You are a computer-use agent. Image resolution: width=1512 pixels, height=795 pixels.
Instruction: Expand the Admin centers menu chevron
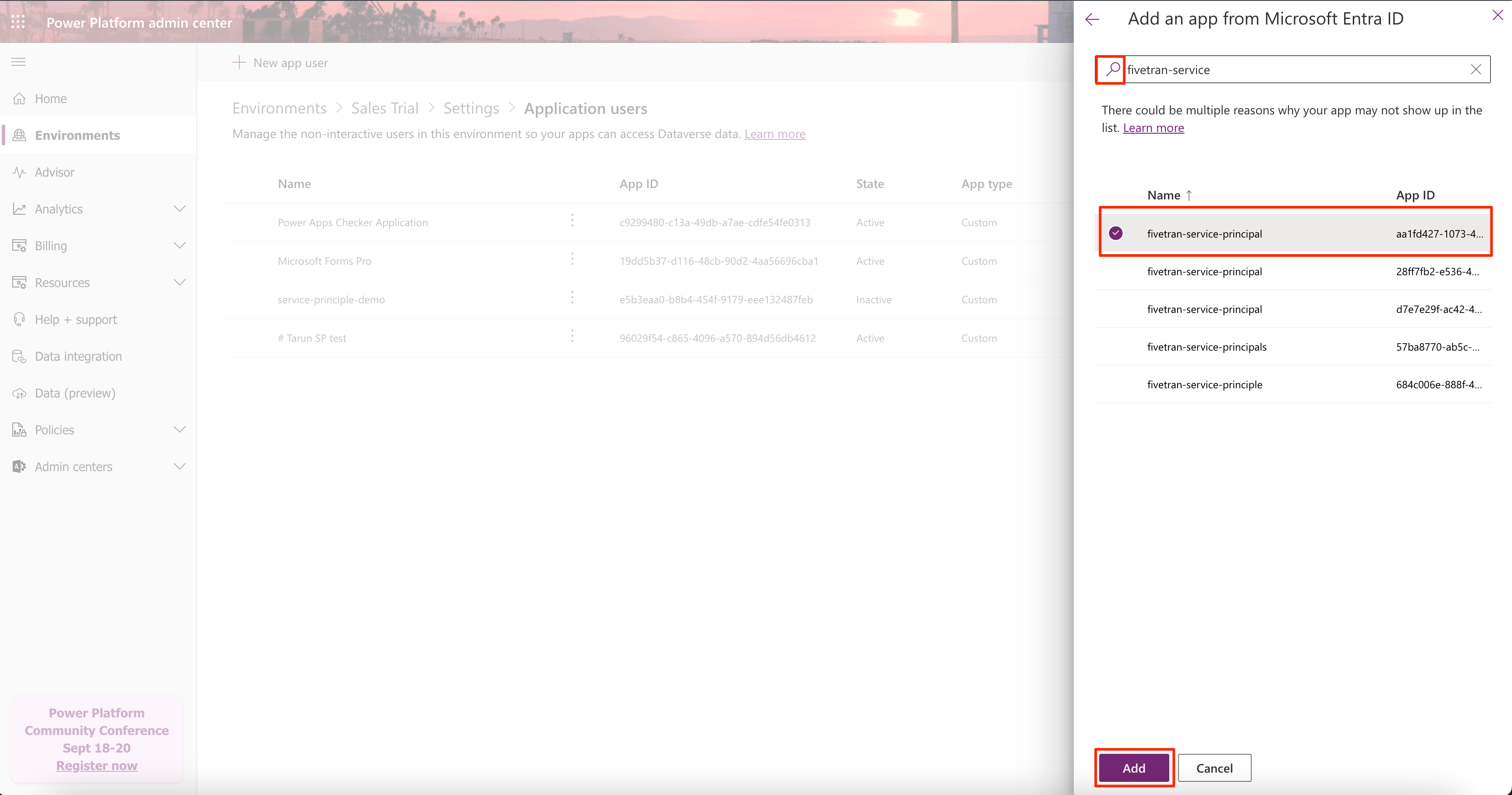click(x=180, y=466)
